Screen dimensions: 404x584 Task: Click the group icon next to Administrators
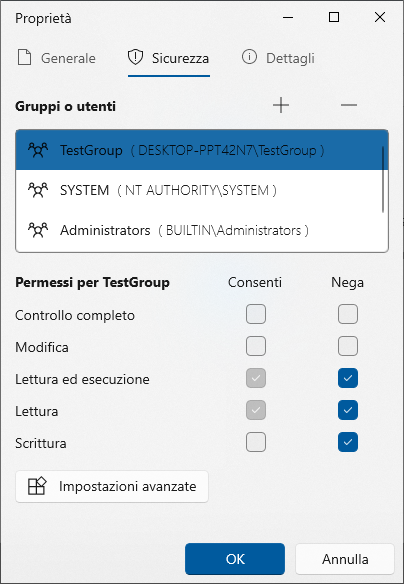coord(38,230)
